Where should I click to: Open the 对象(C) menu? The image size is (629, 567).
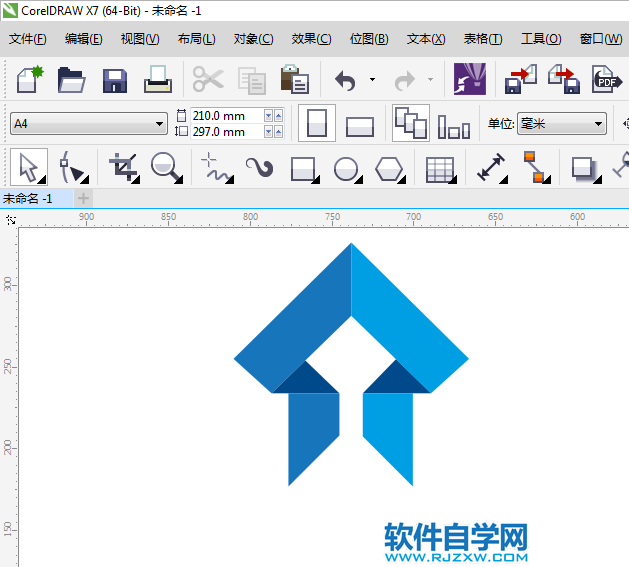(254, 39)
